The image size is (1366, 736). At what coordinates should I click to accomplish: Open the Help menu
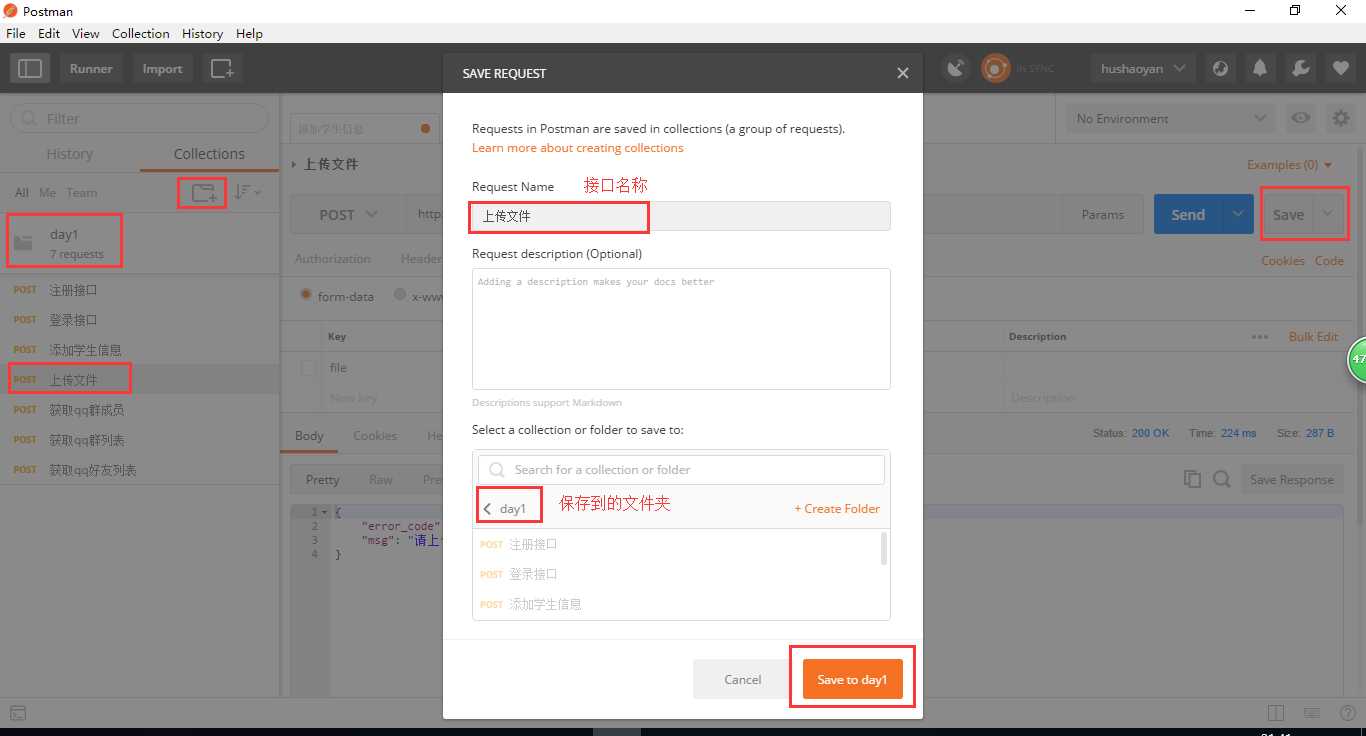point(249,33)
